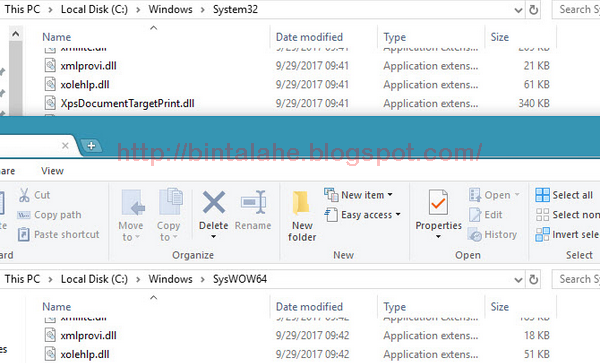Click Paste shortcut in the ribbon
Screen dimensions: 600x363
tap(59, 234)
